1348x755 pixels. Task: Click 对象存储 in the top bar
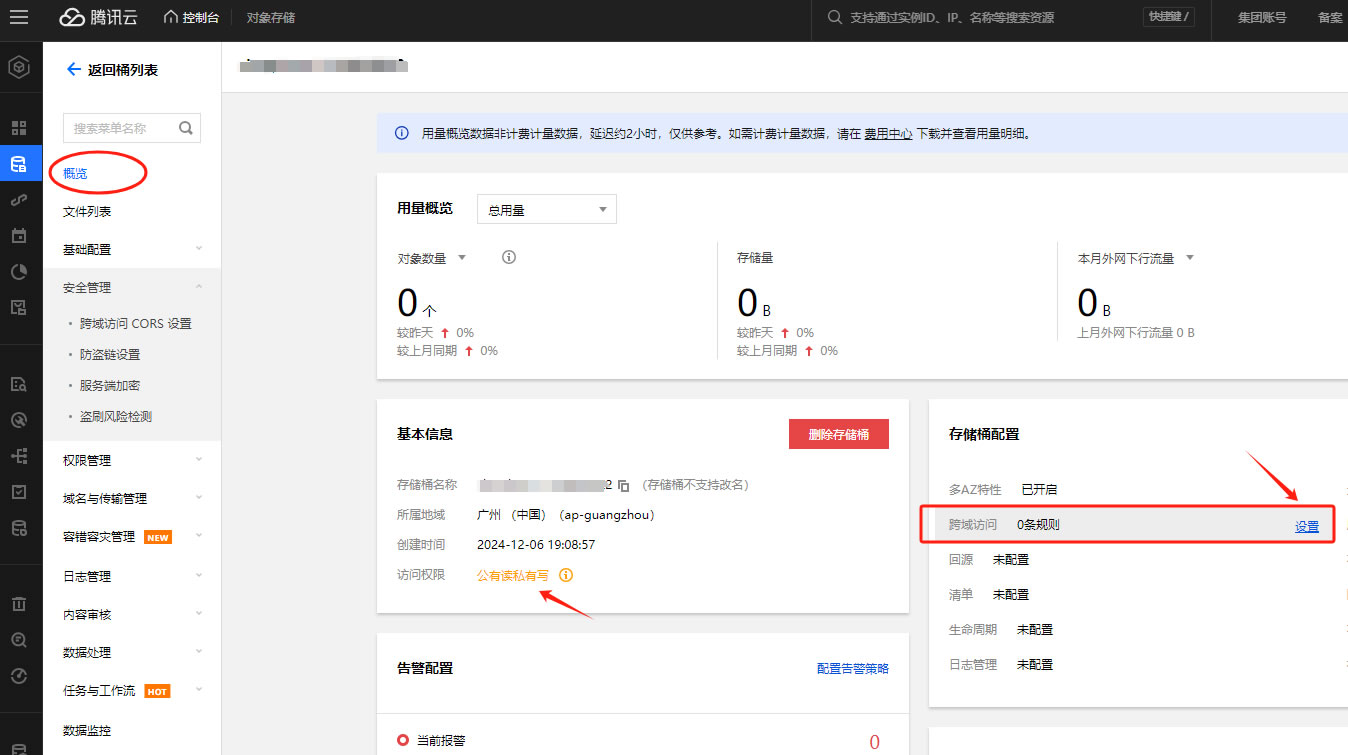[270, 17]
